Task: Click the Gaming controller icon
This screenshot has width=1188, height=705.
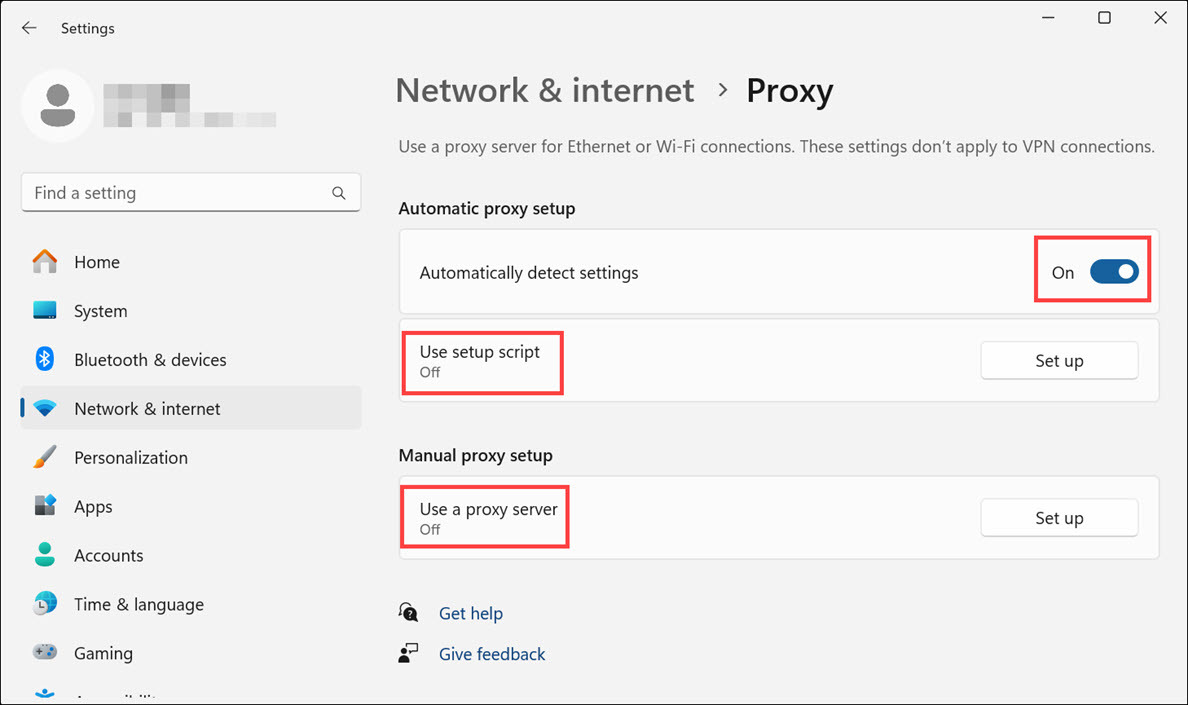Action: click(x=45, y=652)
